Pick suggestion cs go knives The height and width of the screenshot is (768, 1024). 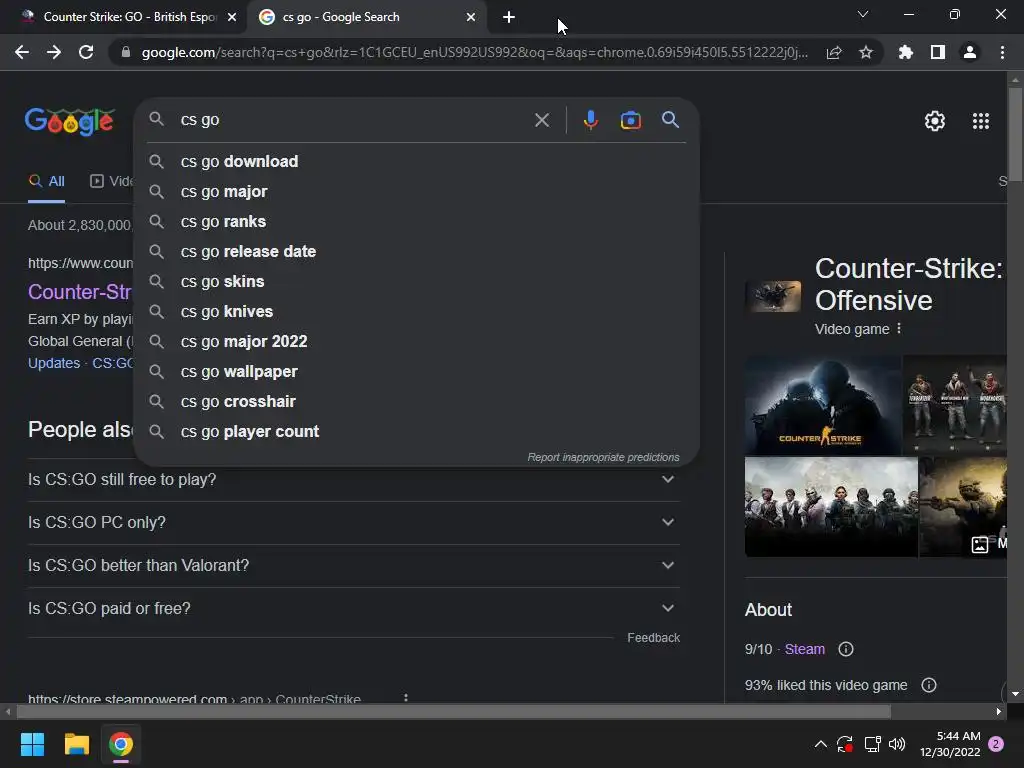pyautogui.click(x=417, y=312)
